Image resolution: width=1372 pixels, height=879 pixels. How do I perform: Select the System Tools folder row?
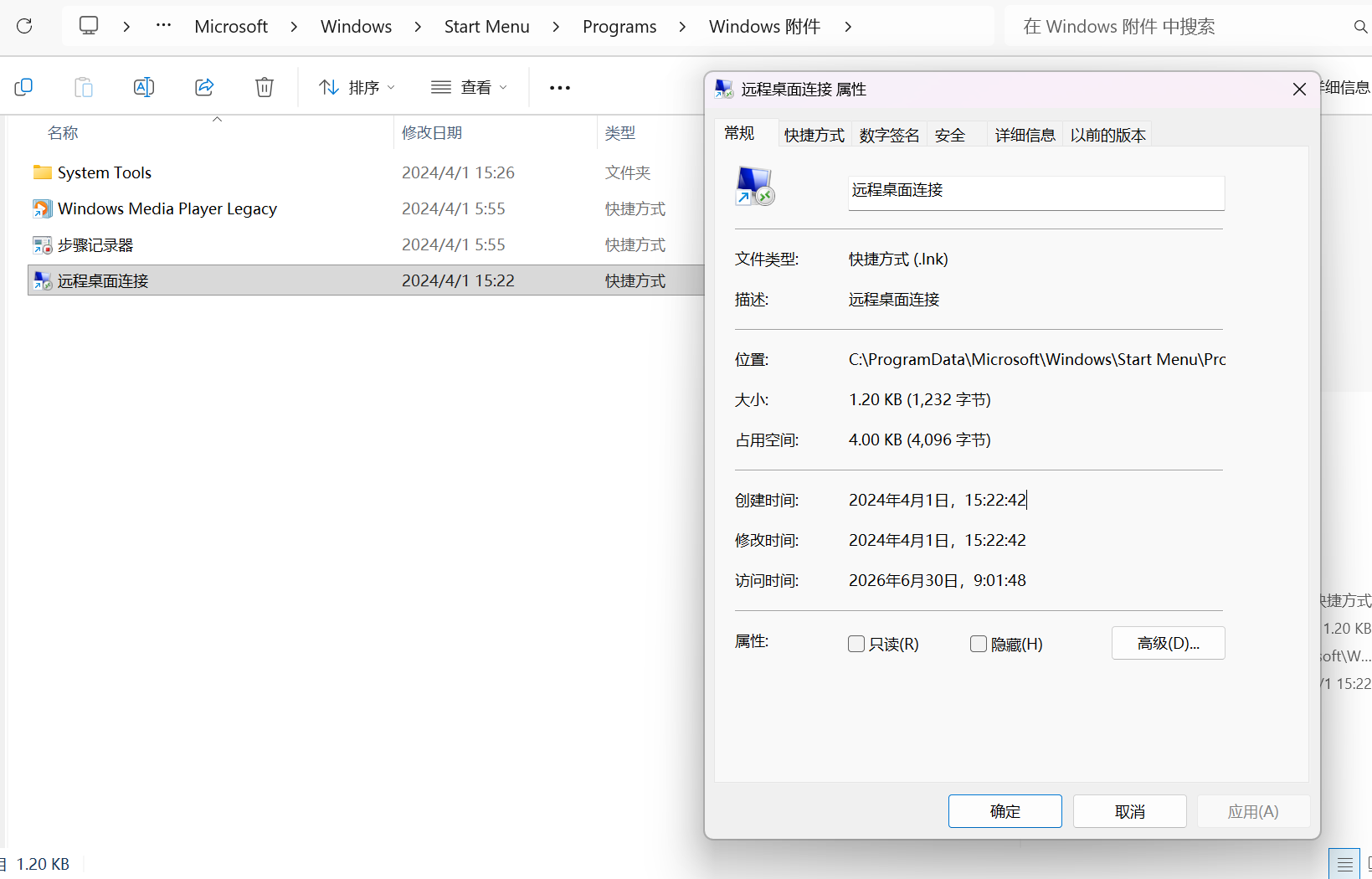pos(366,172)
